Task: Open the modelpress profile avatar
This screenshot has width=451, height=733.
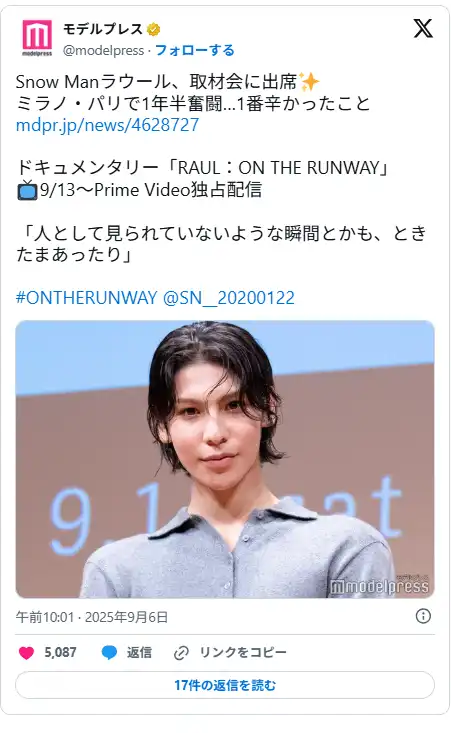Action: pos(37,38)
